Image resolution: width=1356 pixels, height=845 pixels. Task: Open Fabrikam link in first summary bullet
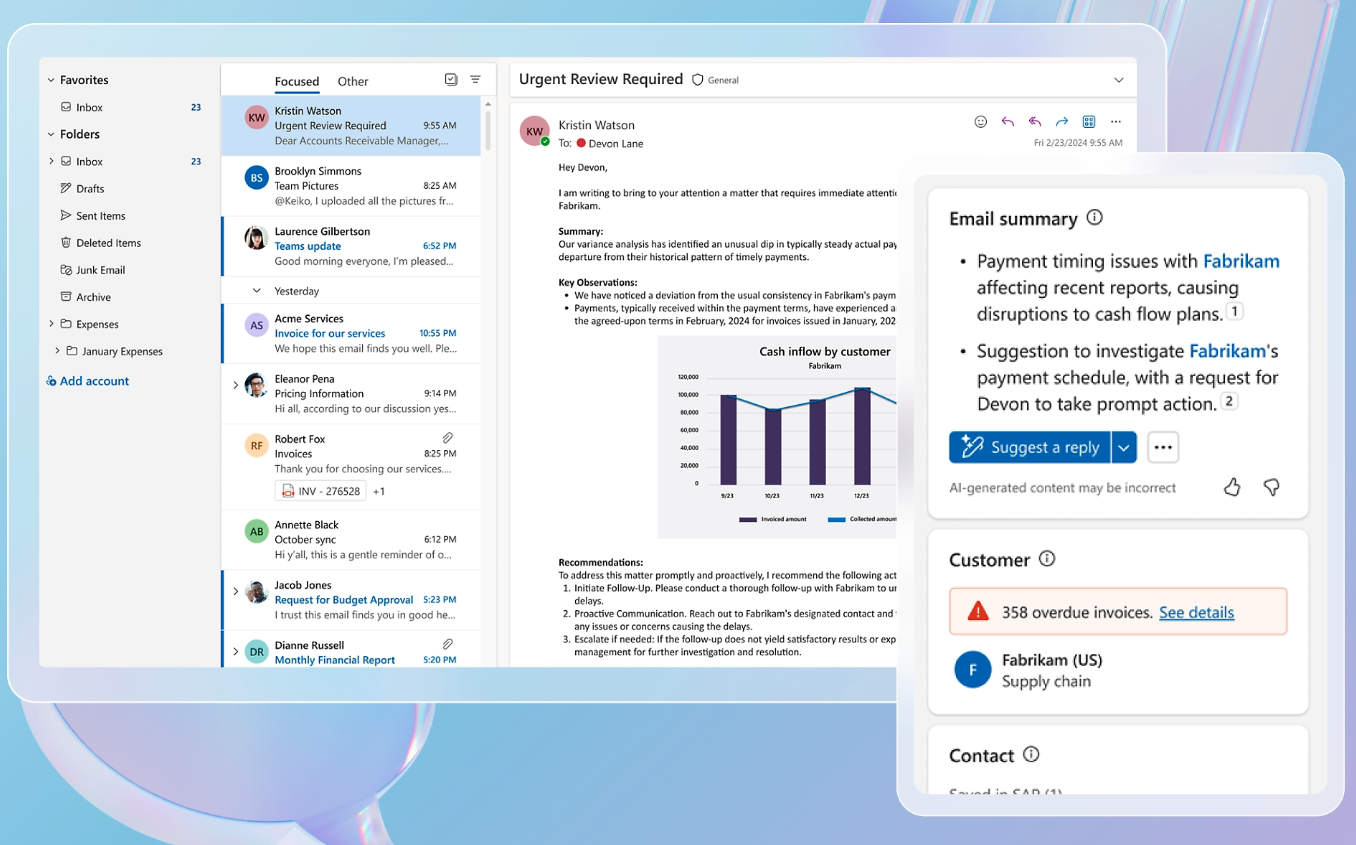click(1241, 261)
